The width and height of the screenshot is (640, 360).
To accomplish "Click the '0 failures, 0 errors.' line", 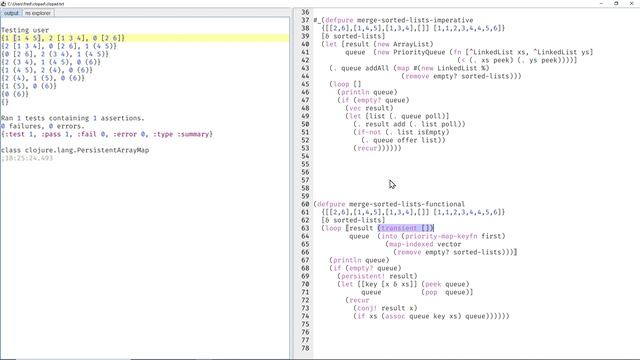I will tap(42, 126).
